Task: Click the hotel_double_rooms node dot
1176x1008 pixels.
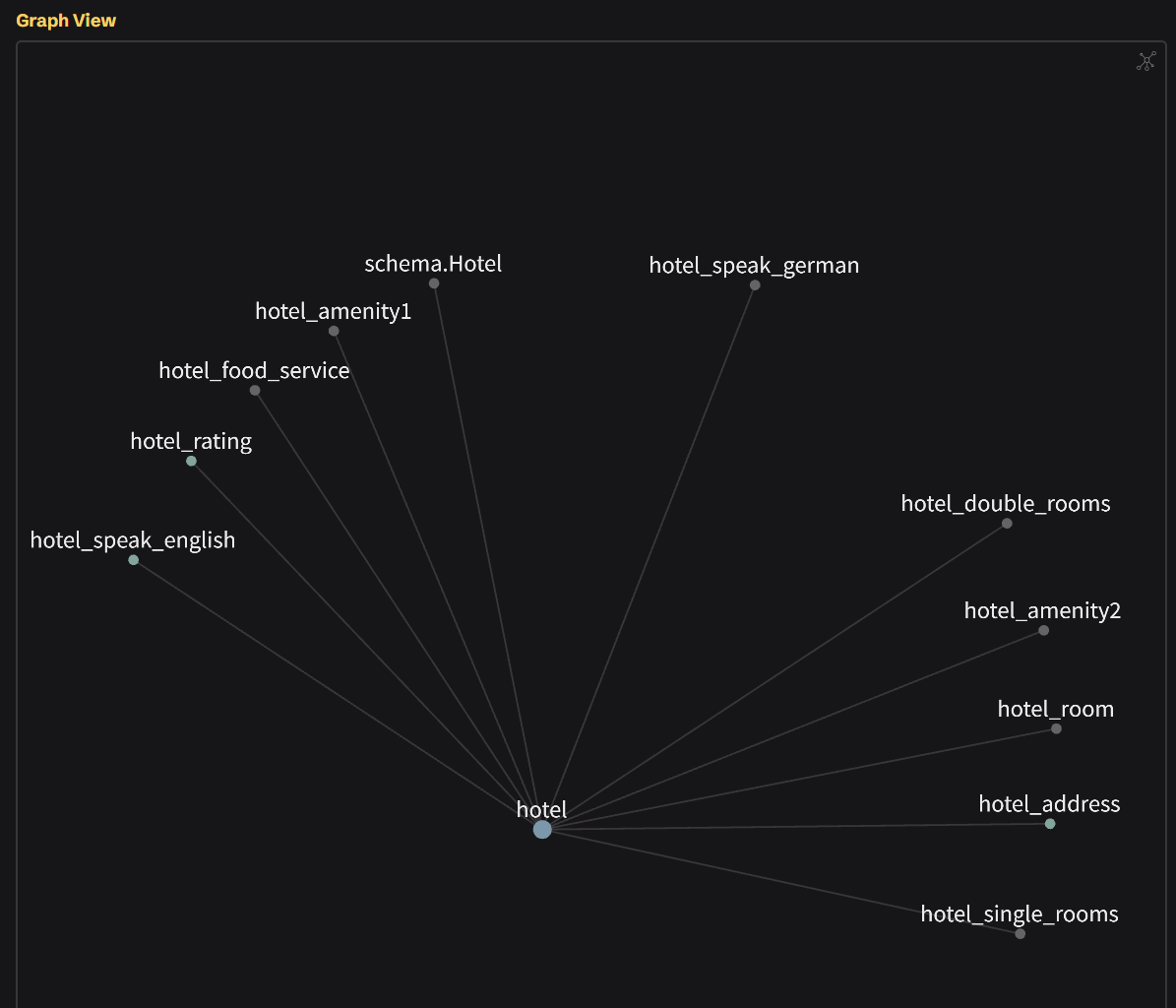Action: (1007, 524)
